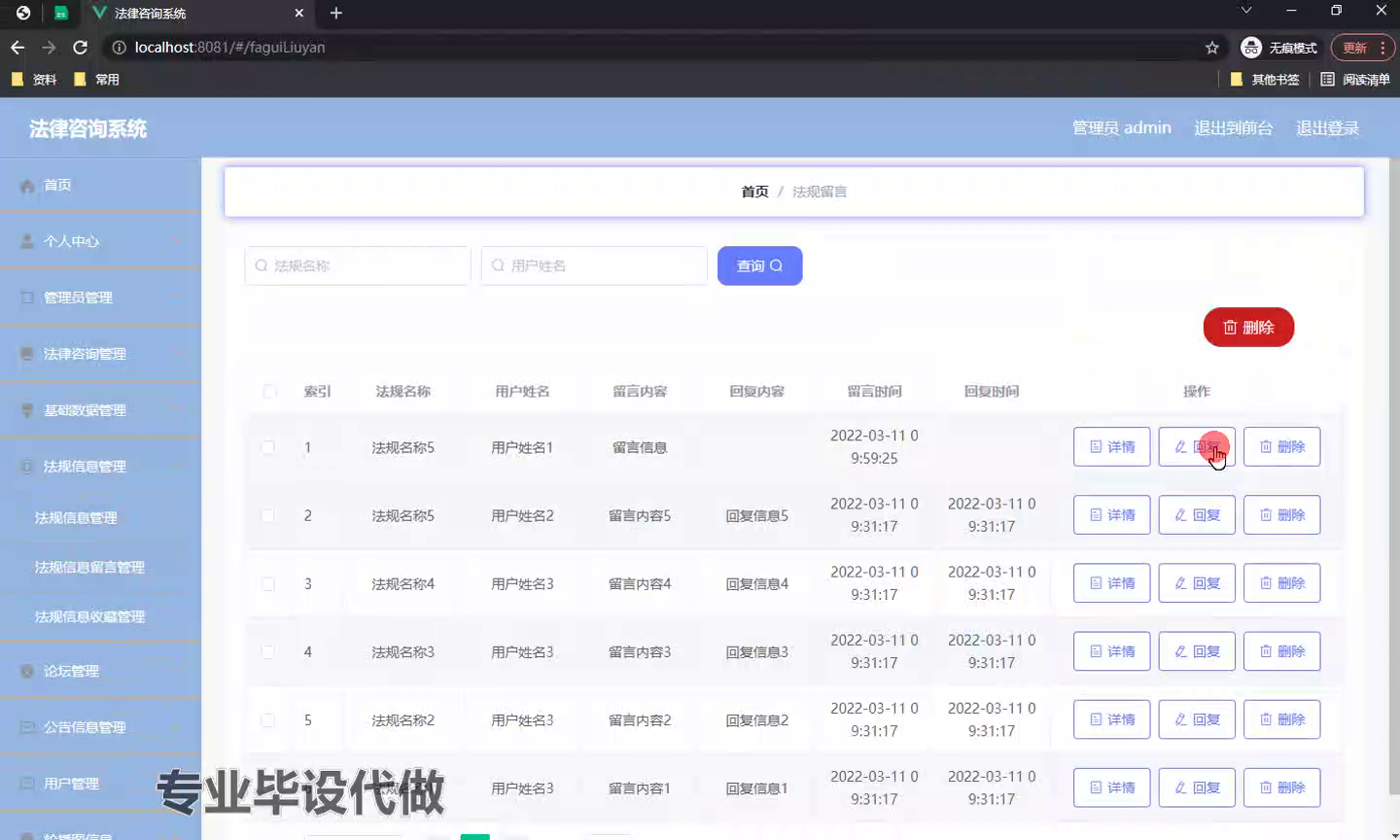Click 删除 for row 1

tap(1282, 447)
